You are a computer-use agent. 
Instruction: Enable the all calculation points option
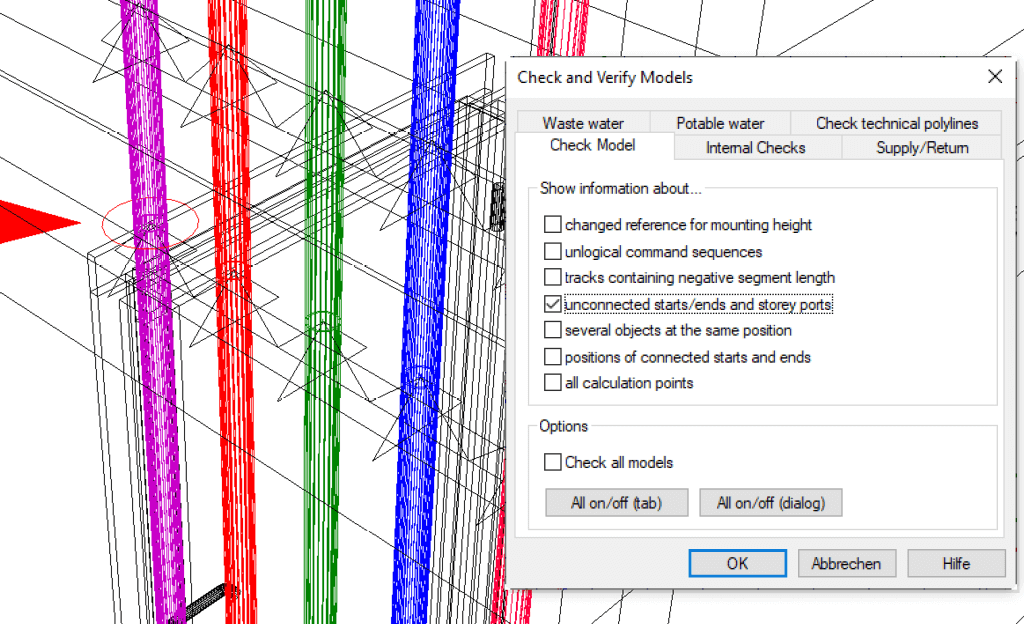pyautogui.click(x=553, y=383)
